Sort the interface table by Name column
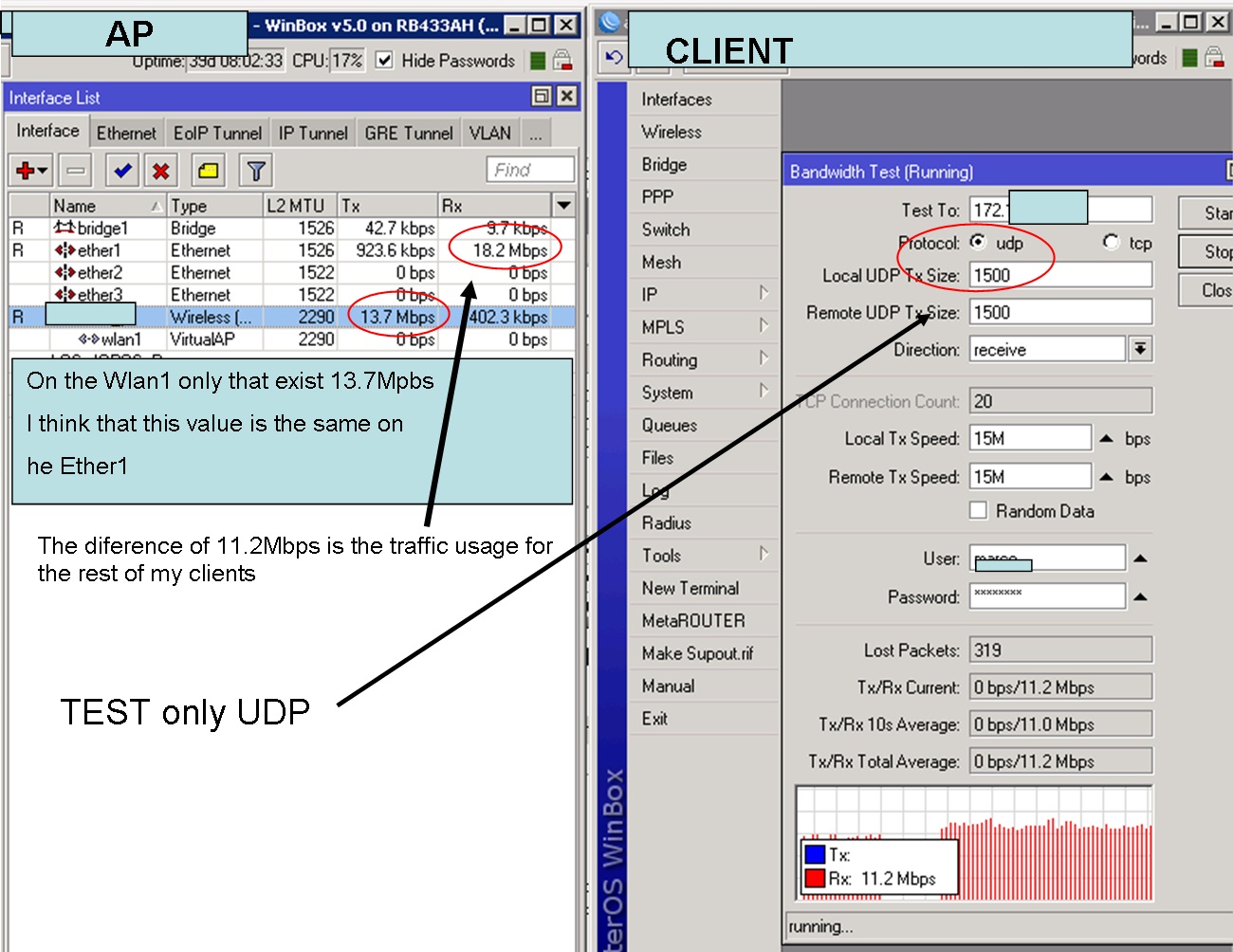This screenshot has height=952, width=1233. 108,206
